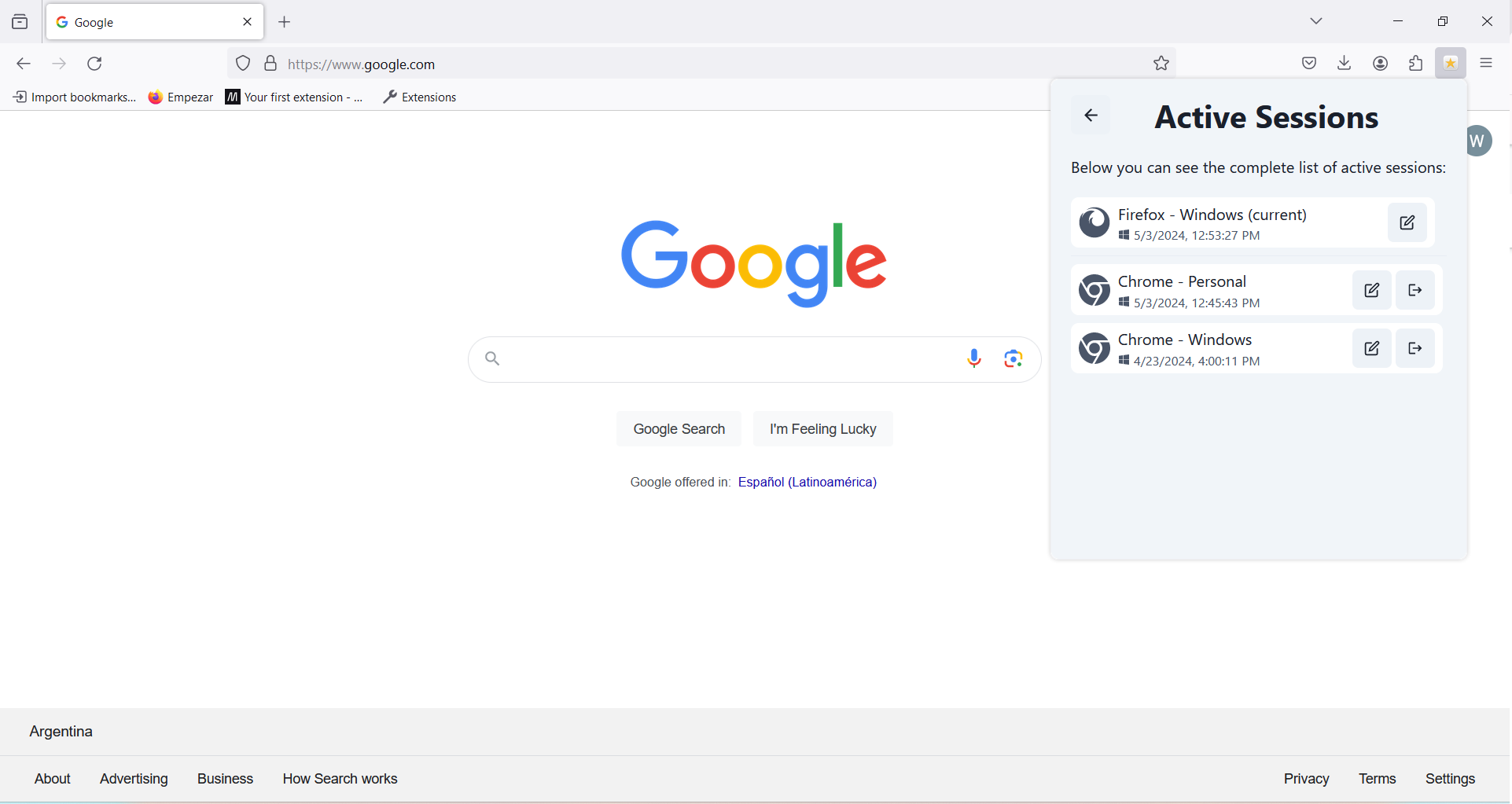
Task: Open the Business footer link
Action: click(x=225, y=779)
